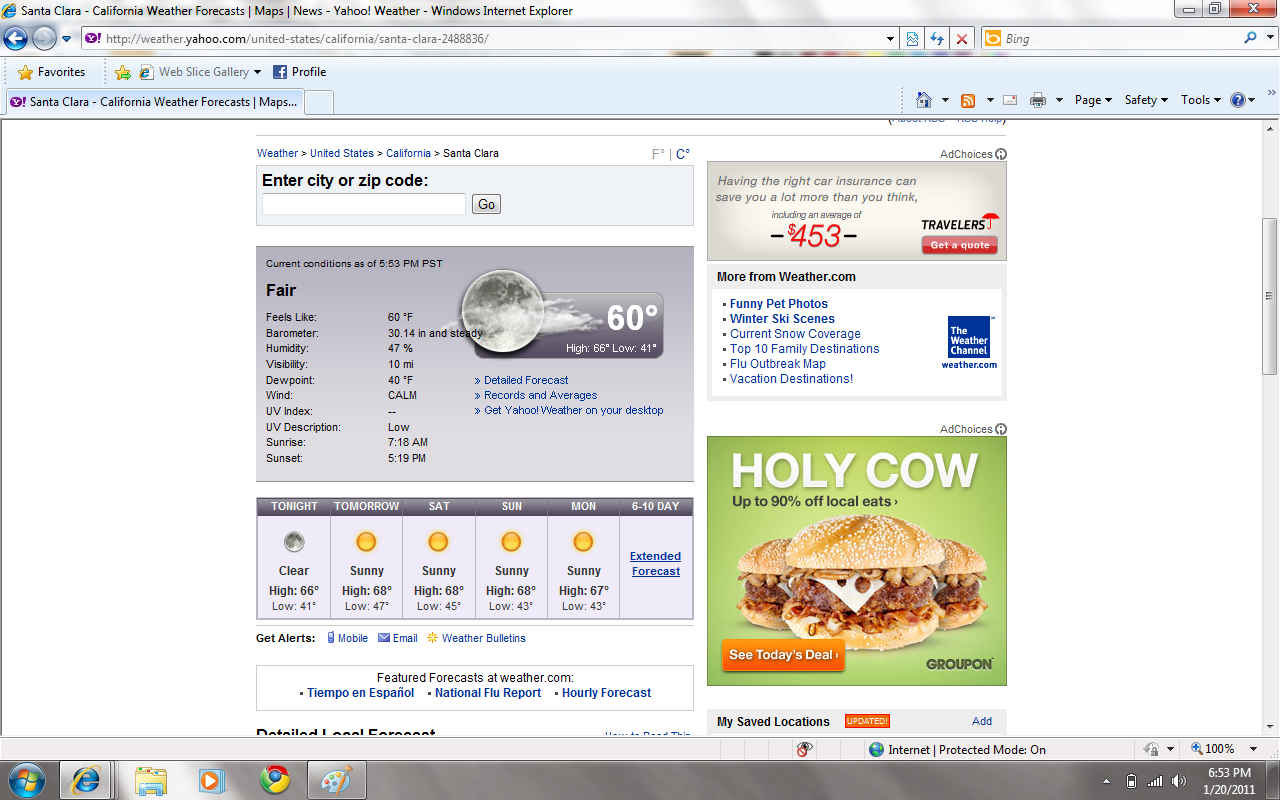Open the address bar history dropdown
Screen dimensions: 1280x800
(891, 39)
